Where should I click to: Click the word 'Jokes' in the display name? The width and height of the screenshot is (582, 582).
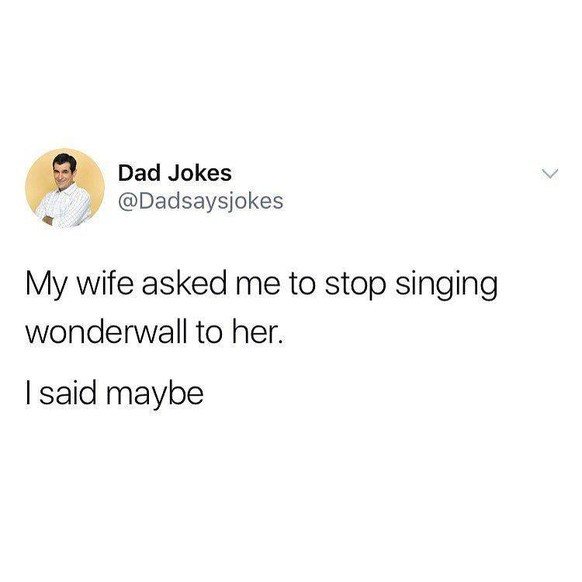[200, 173]
